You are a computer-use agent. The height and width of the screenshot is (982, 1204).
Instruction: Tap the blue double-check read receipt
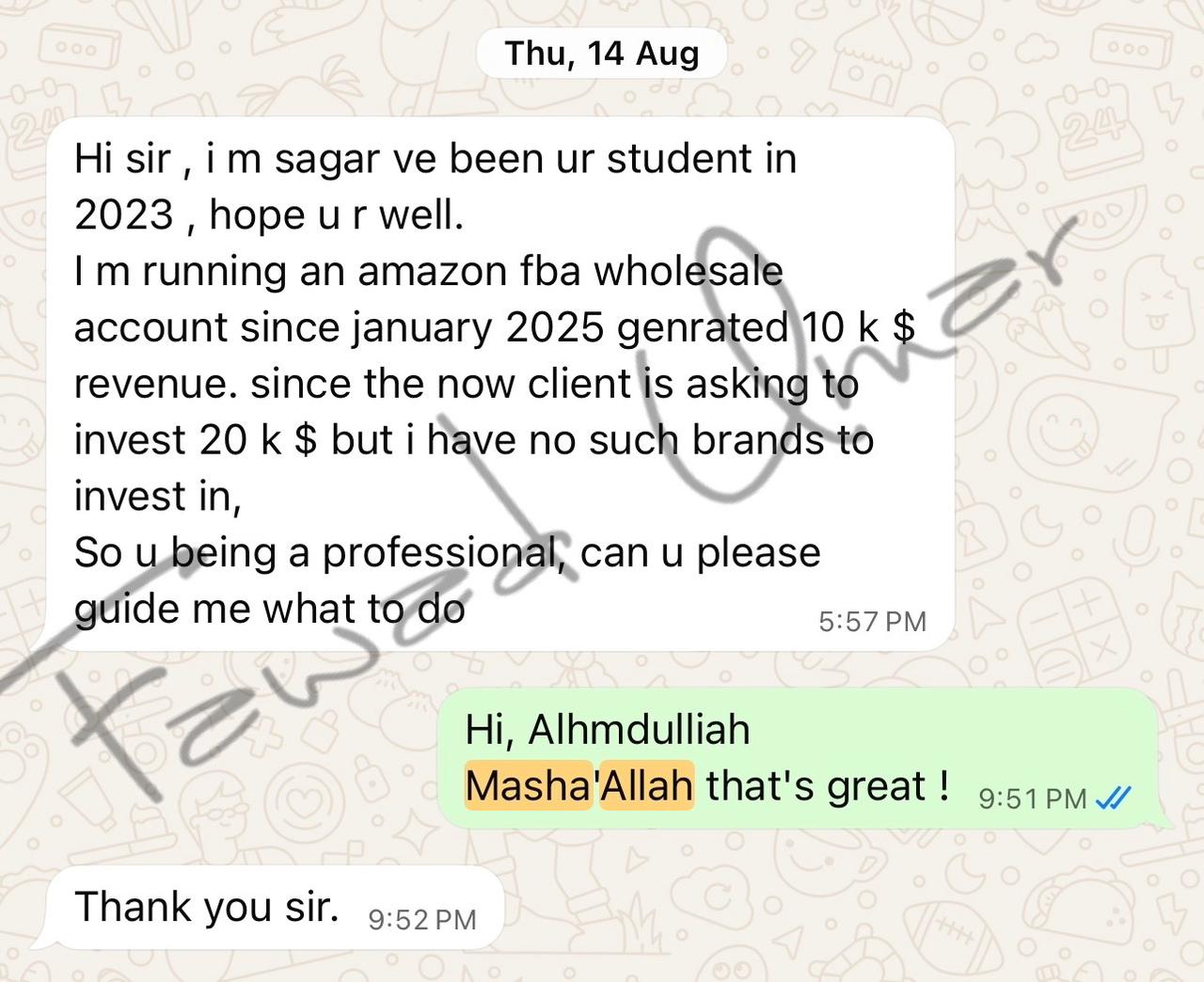point(1114,799)
